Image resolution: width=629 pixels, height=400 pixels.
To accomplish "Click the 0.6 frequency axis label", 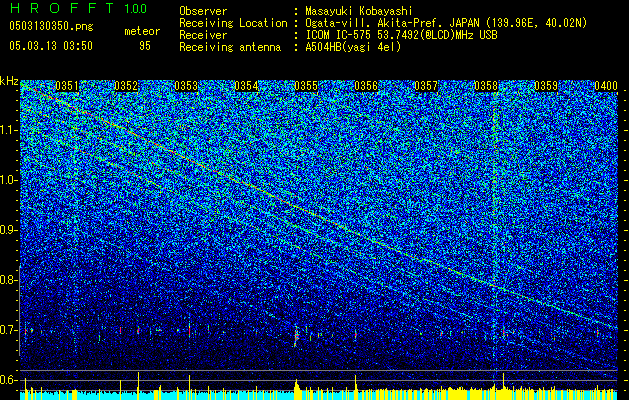I will point(9,380).
